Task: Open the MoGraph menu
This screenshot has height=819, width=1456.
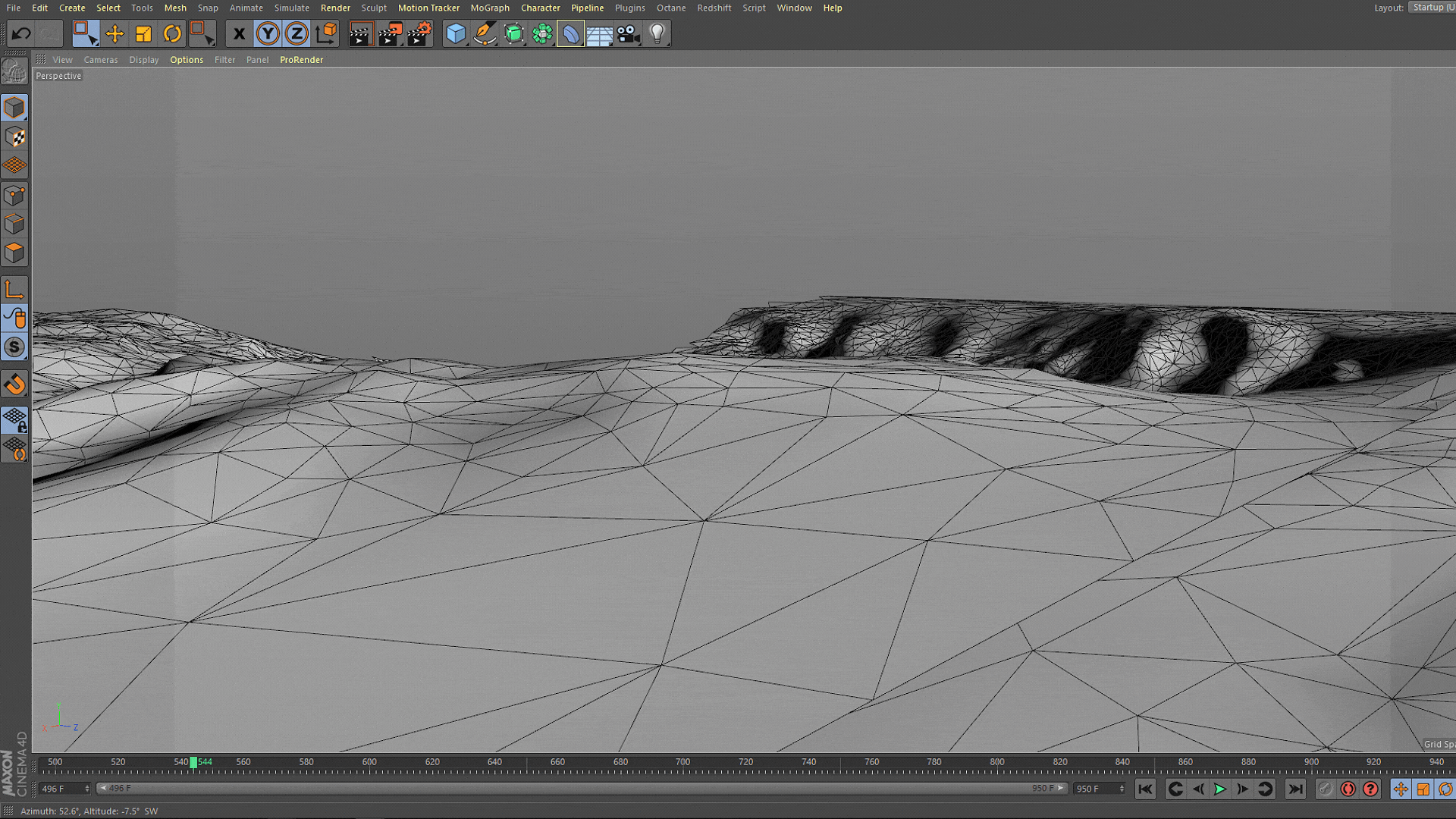Action: [490, 8]
